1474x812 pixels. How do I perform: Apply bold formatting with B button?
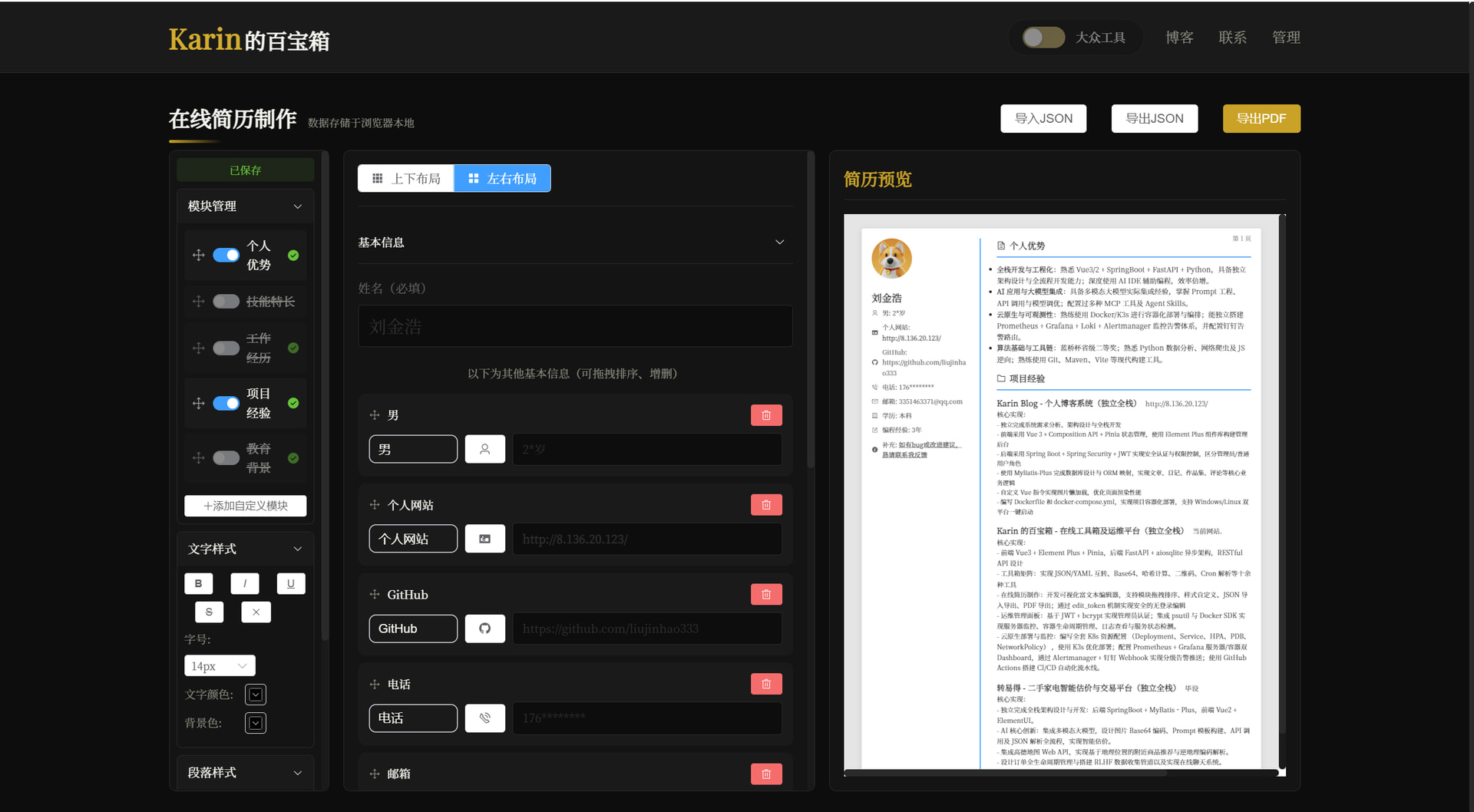198,583
